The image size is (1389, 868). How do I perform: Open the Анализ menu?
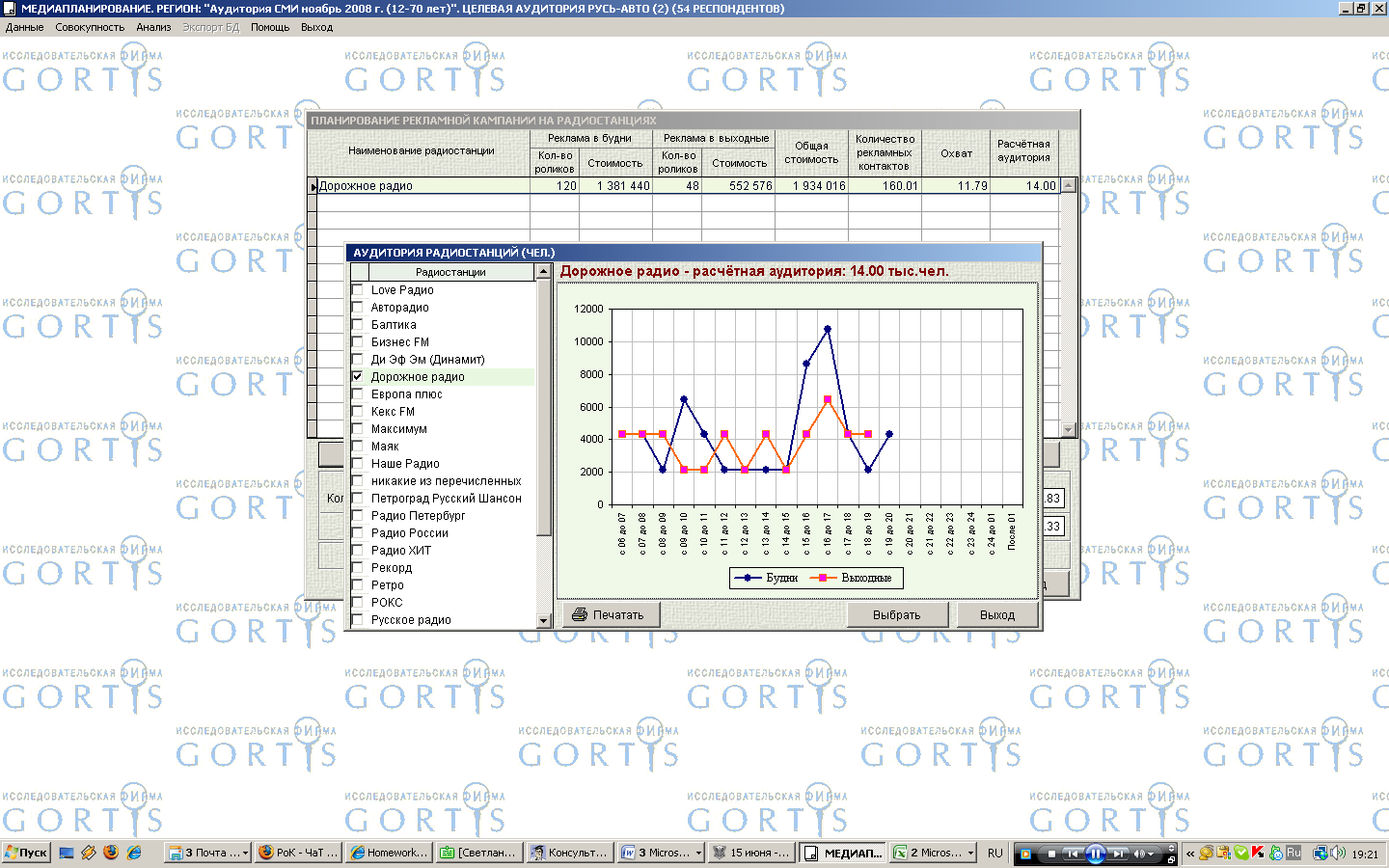pos(153,27)
